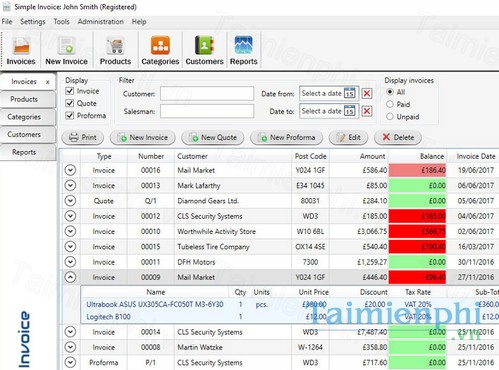Click the application icon in title bar
This screenshot has width=499, height=370.
6,7
